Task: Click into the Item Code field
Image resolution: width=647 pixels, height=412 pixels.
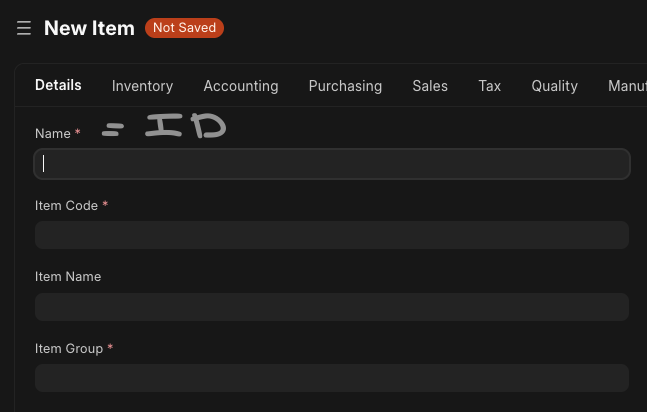Action: [332, 235]
